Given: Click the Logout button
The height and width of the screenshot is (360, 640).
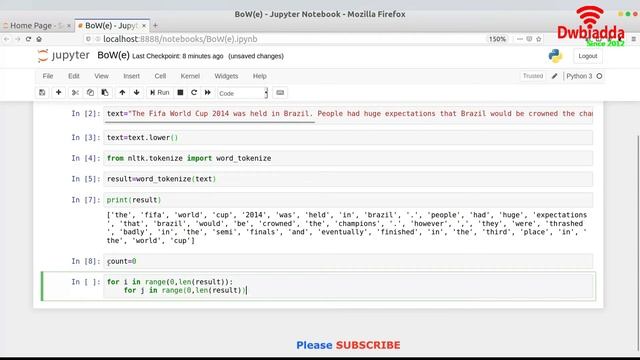Looking at the screenshot, I should click(588, 56).
